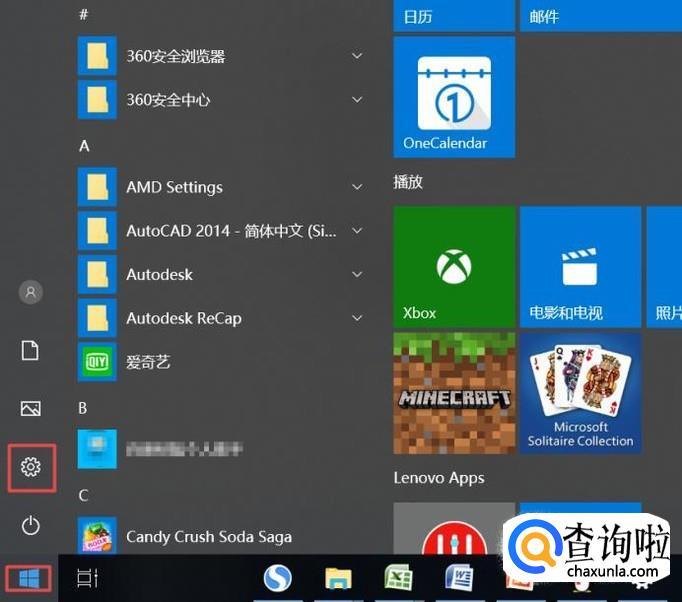Image resolution: width=682 pixels, height=602 pixels.
Task: Open the 邮件 tile
Action: tap(601, 16)
